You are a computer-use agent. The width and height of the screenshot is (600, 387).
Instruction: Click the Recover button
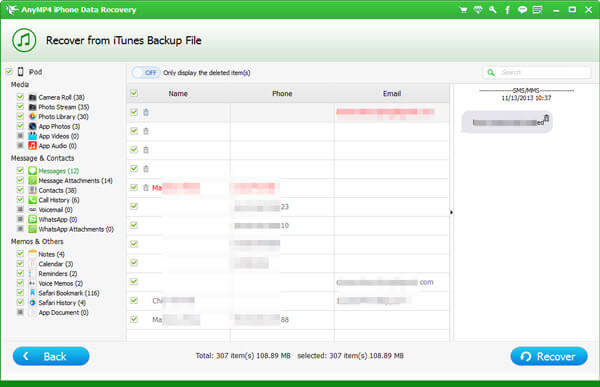point(549,356)
